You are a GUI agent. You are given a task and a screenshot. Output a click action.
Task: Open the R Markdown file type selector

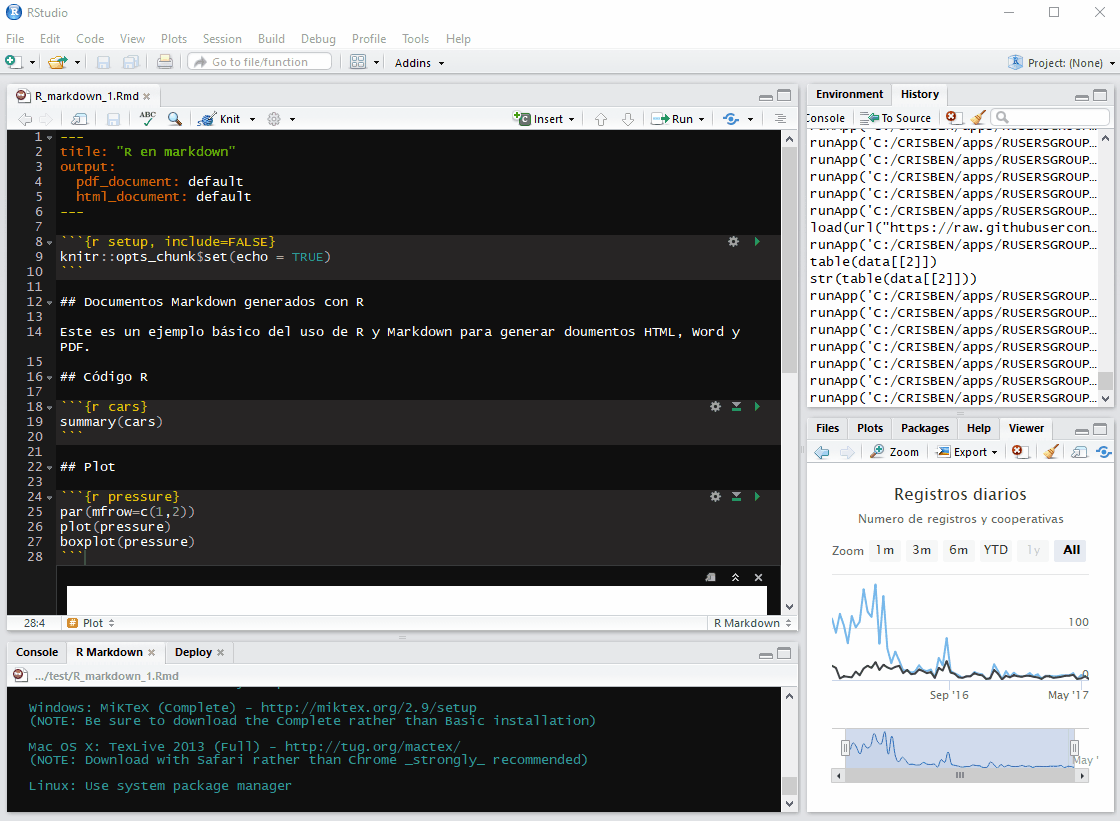coord(752,623)
